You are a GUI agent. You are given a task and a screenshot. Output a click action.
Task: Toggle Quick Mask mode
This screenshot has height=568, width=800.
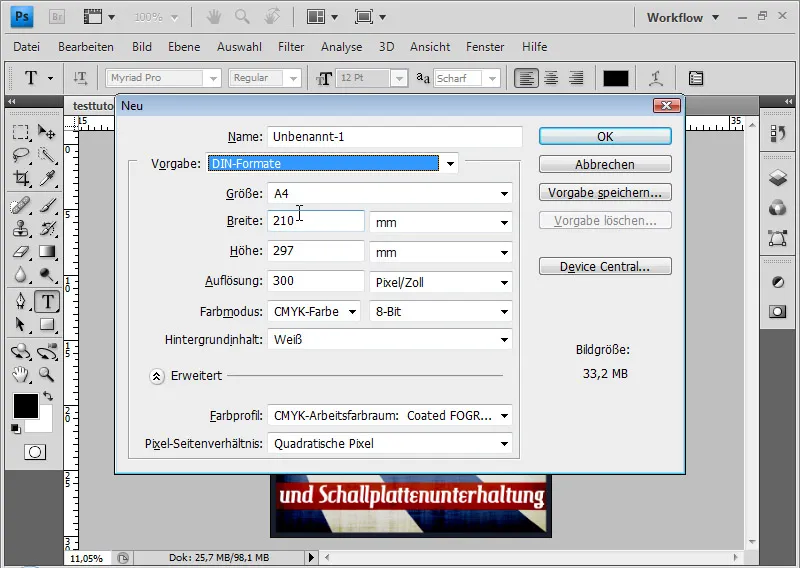[35, 452]
